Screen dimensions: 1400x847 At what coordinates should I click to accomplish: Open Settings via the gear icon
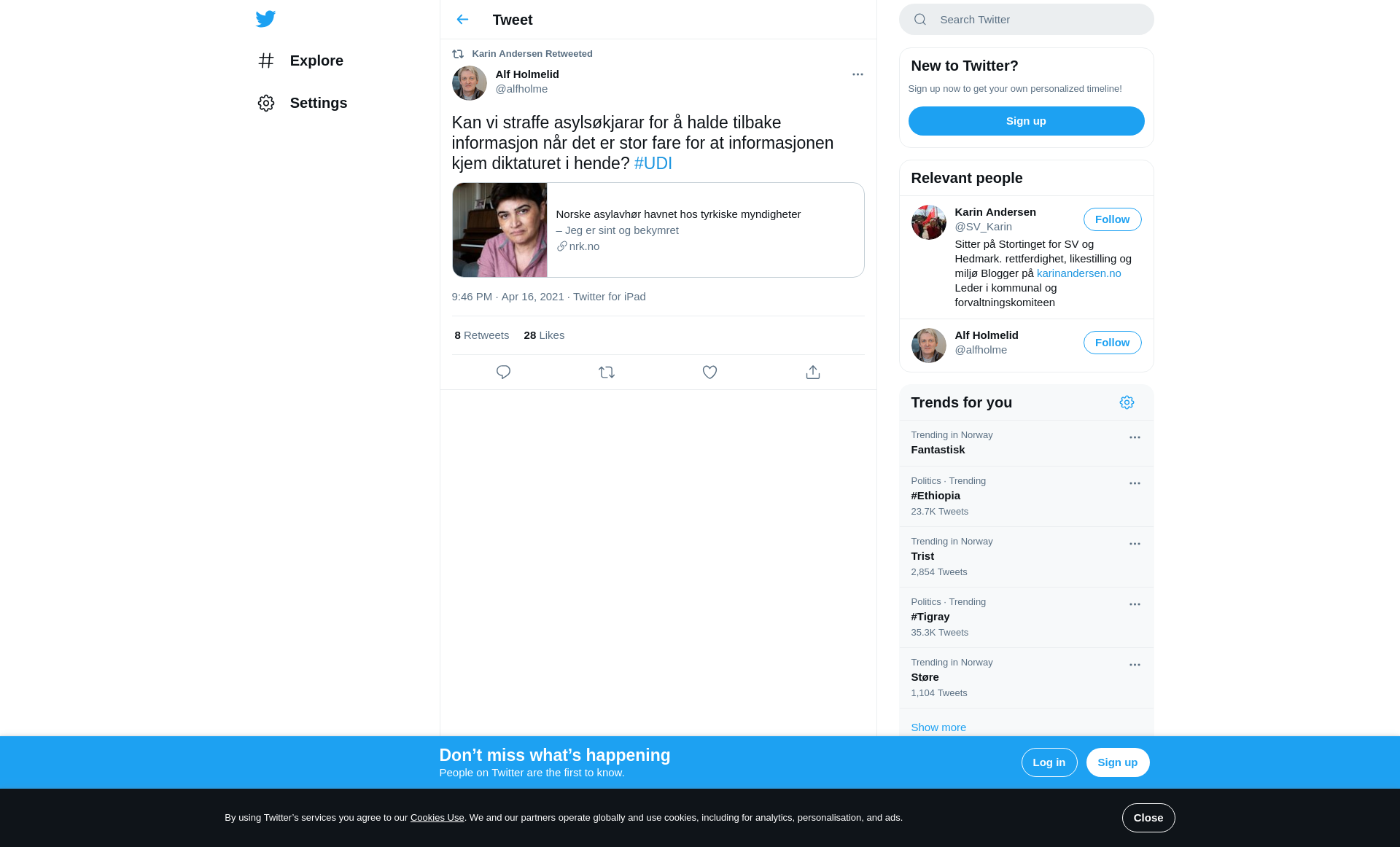point(266,103)
